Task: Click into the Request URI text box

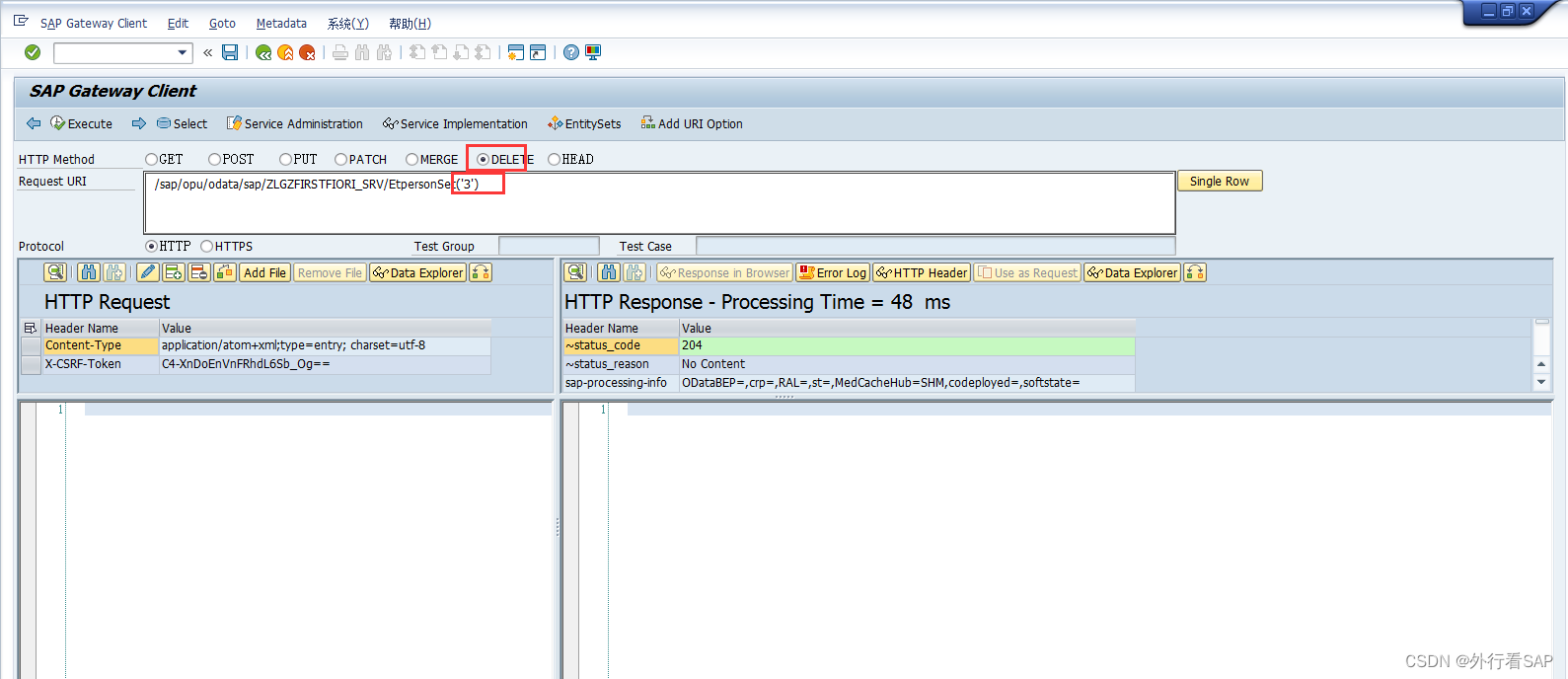Action: [x=659, y=203]
